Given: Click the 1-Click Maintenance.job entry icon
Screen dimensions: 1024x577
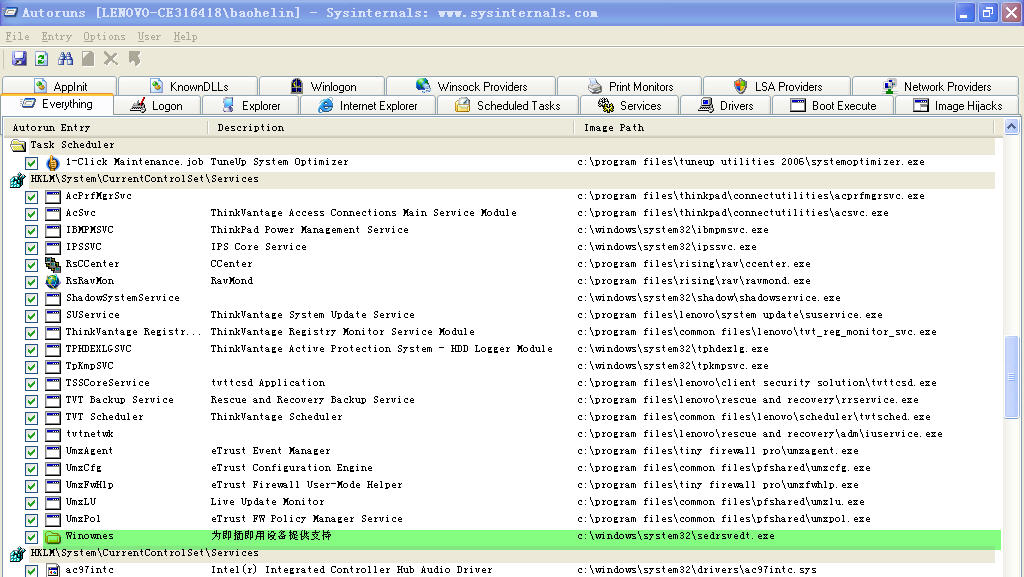Looking at the screenshot, I should coord(53,162).
